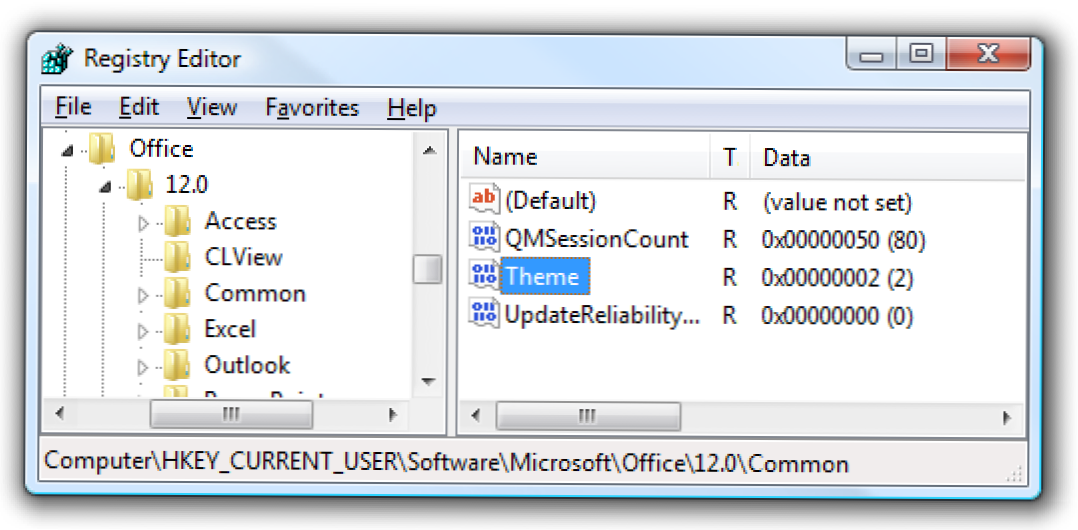1078x530 pixels.
Task: Open the Favorites menu
Action: point(312,107)
